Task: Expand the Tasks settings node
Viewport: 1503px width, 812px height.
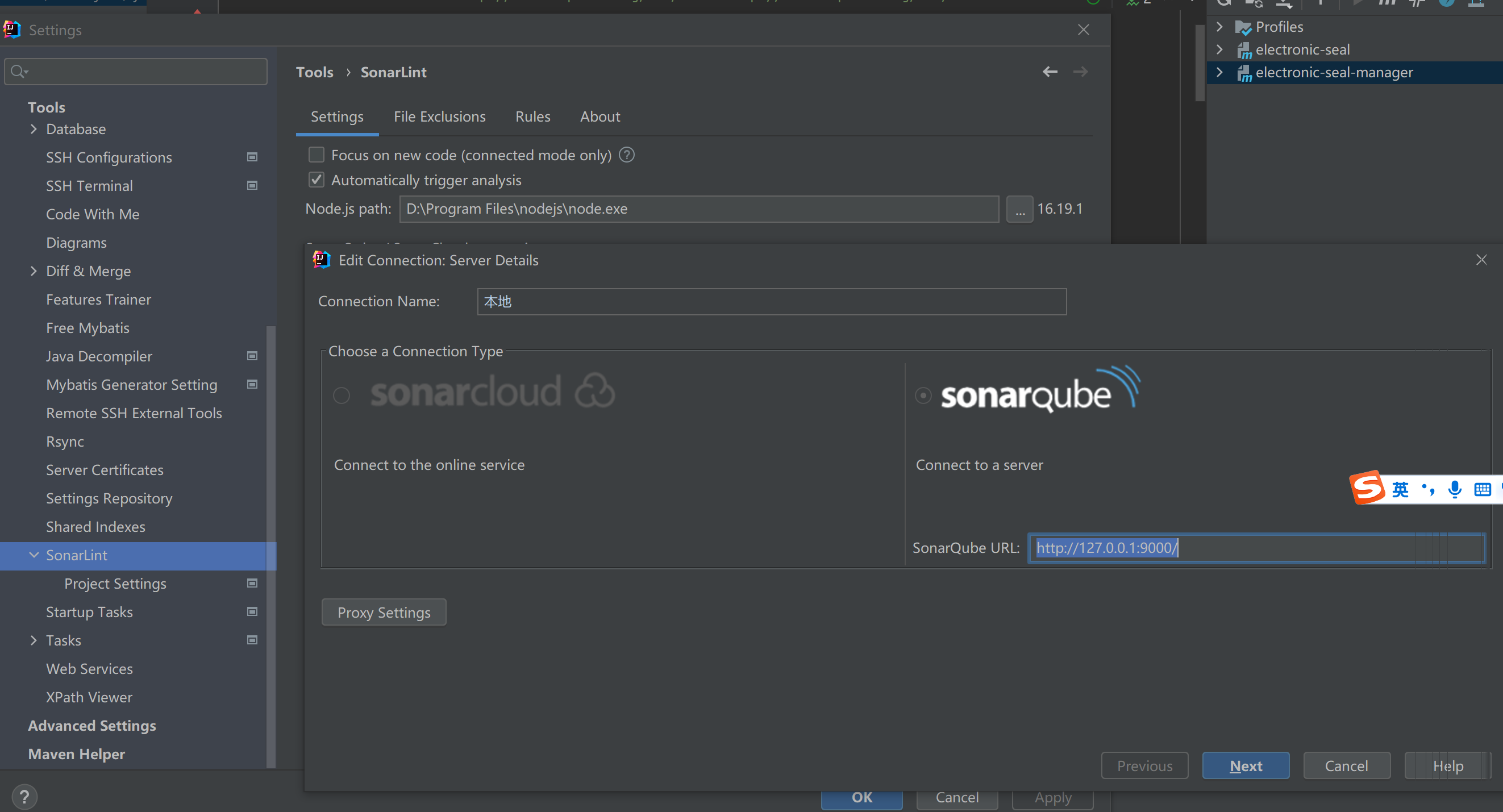Action: pyautogui.click(x=34, y=640)
